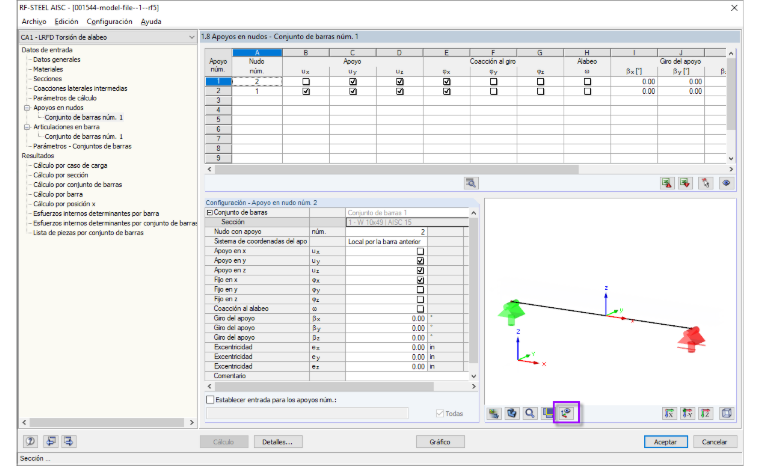Select 'Datos generales' in navigator
This screenshot has height=466, width=760.
[57, 60]
